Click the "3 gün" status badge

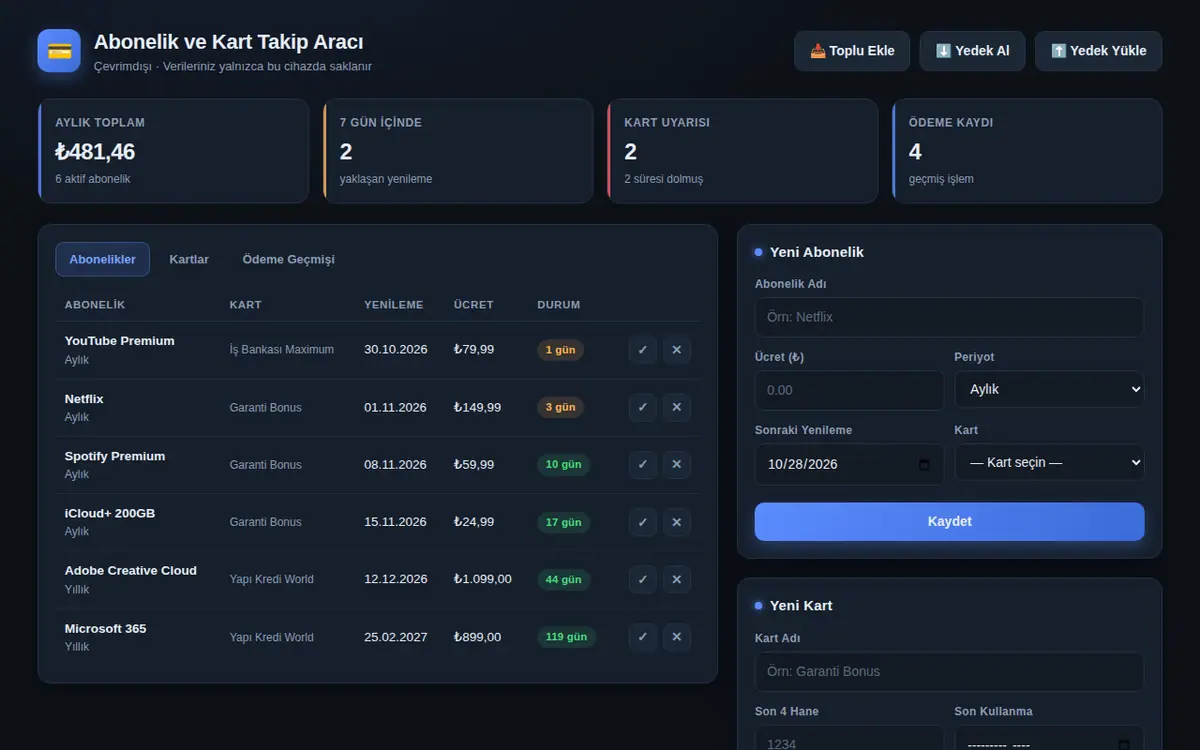click(x=560, y=407)
